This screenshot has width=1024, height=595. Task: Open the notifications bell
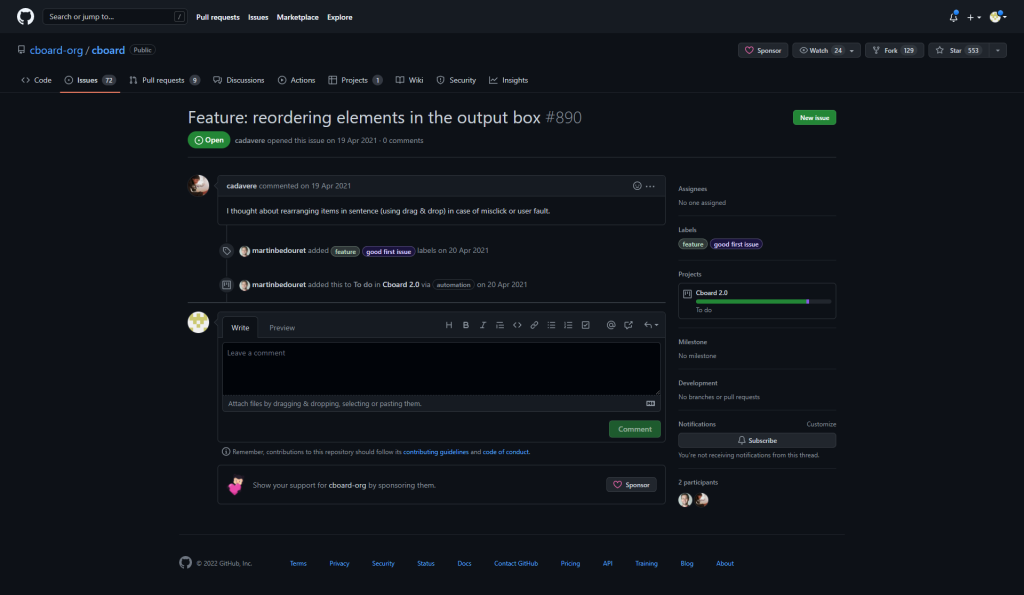(953, 17)
